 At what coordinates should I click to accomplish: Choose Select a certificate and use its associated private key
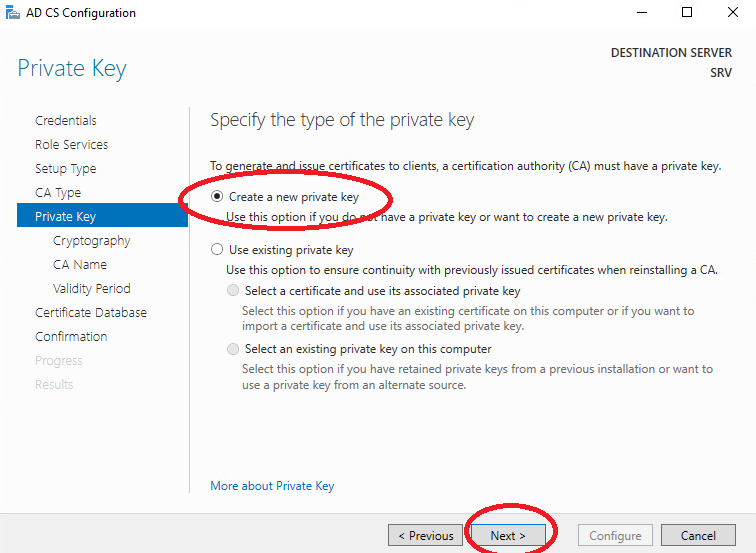[x=233, y=290]
